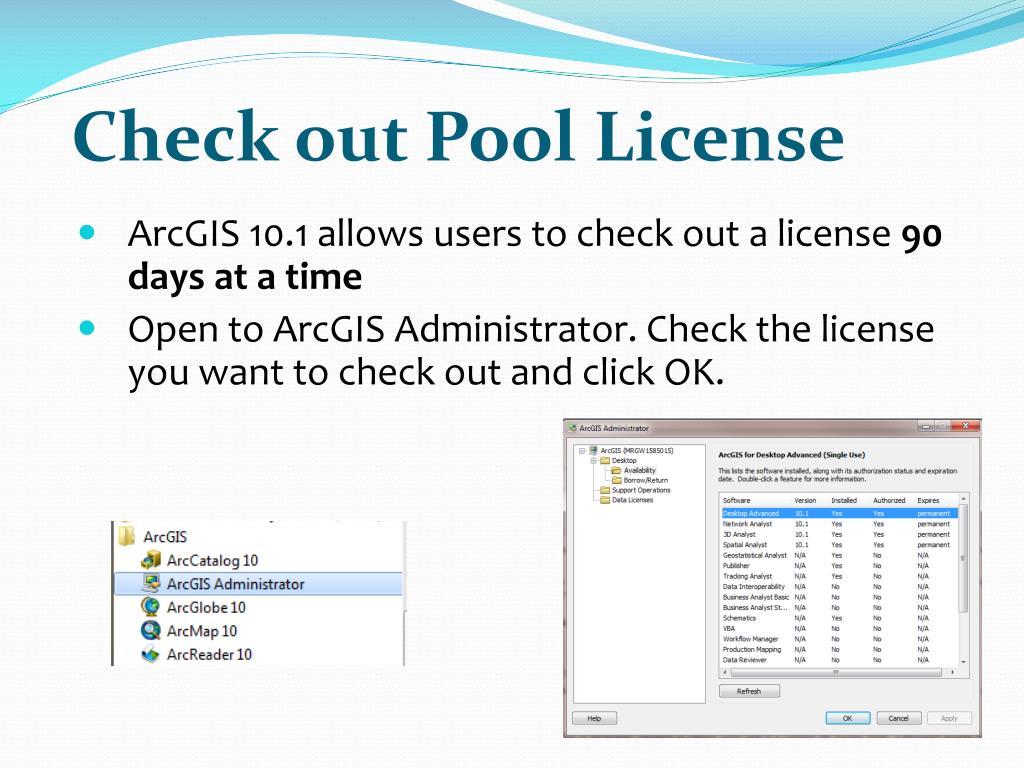1024x768 pixels.
Task: Sort by the Authorized column header
Action: tap(892, 500)
